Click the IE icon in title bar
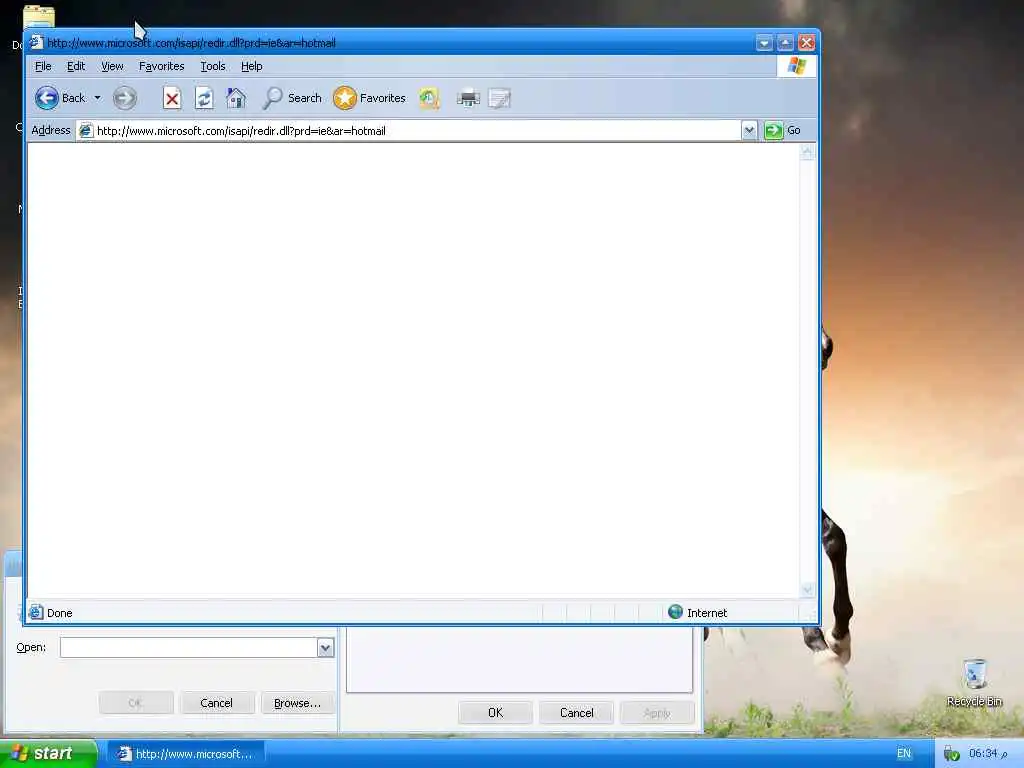The width and height of the screenshot is (1024, 768). (37, 42)
